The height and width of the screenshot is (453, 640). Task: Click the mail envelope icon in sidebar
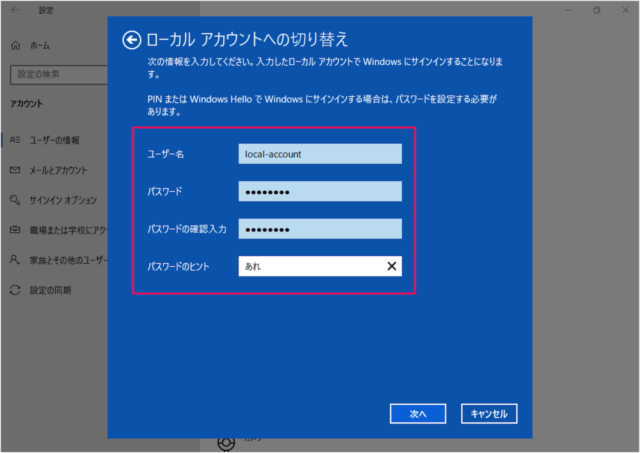coord(15,170)
